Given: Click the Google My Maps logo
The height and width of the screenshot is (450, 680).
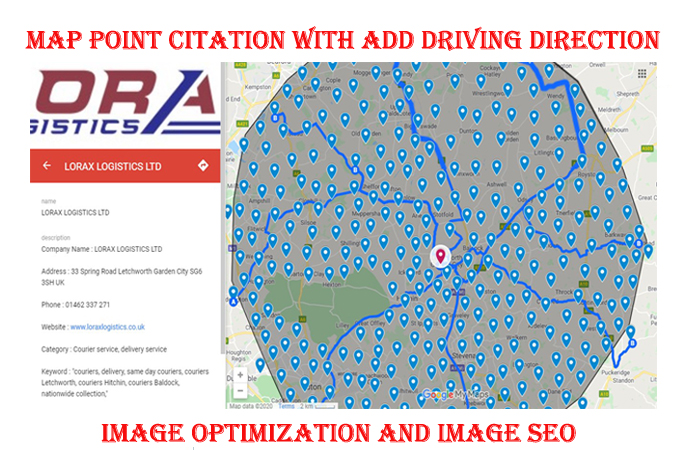Looking at the screenshot, I should coord(455,395).
